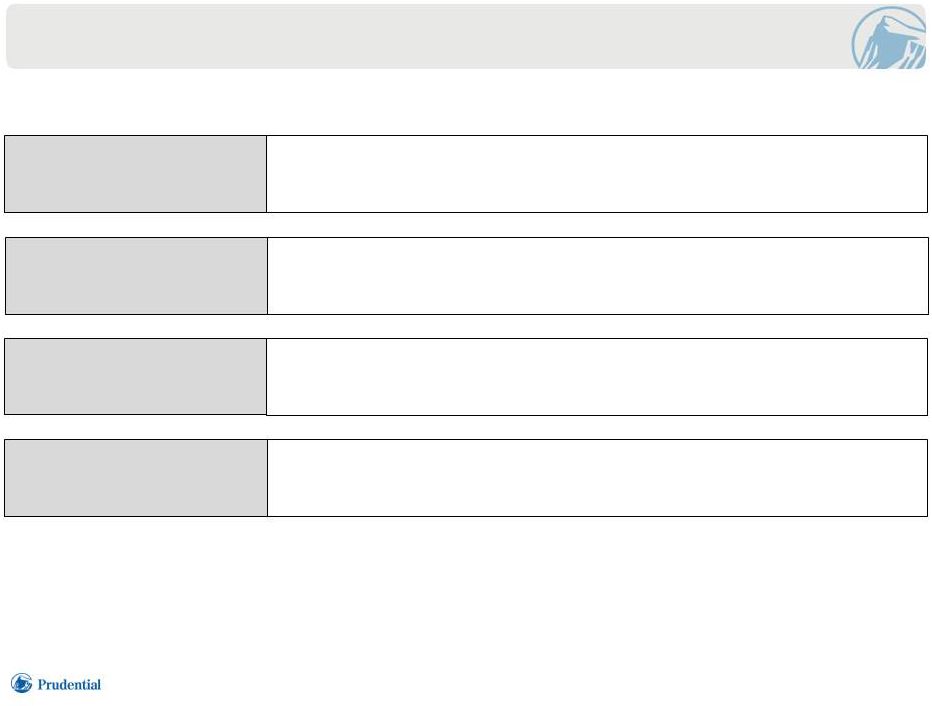Click the gap between second and third rows
Screen dimensions: 932x706
(466, 326)
